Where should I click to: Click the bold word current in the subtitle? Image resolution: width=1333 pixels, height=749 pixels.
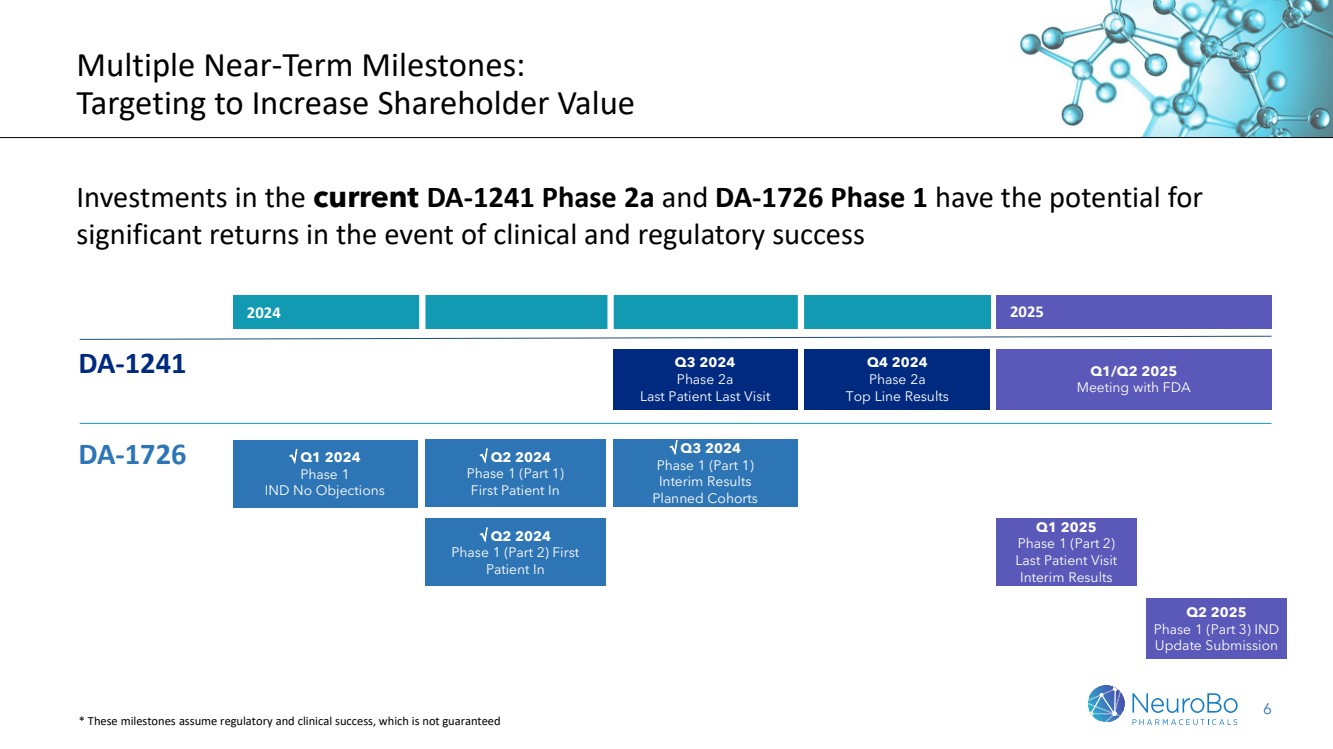tap(365, 198)
